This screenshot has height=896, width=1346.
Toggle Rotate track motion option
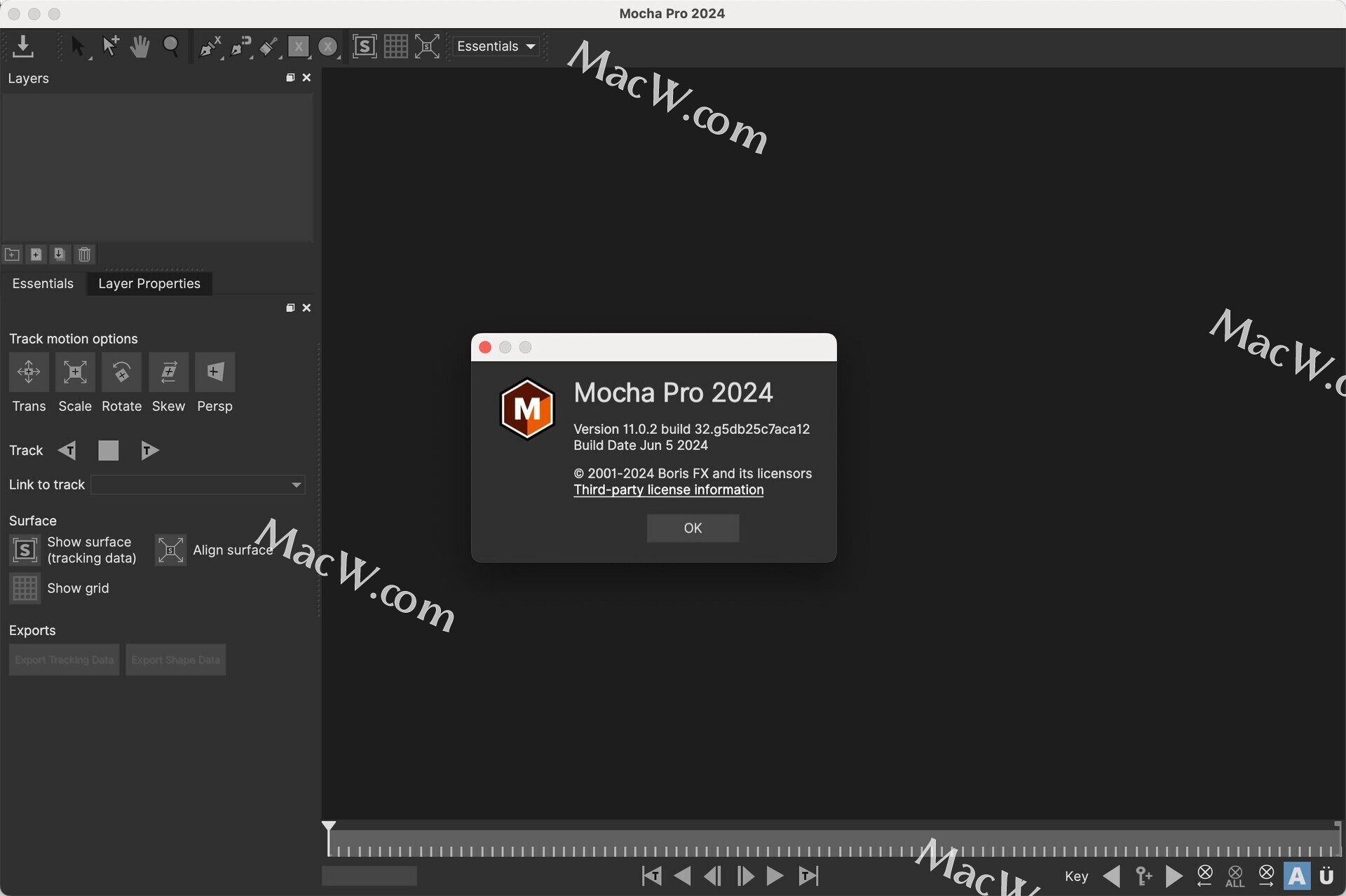pos(121,372)
